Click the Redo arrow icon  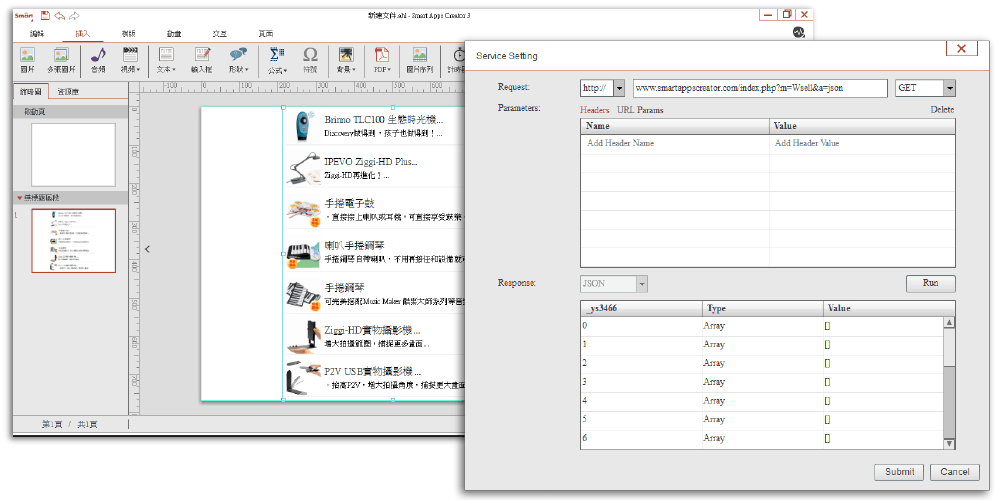[75, 15]
